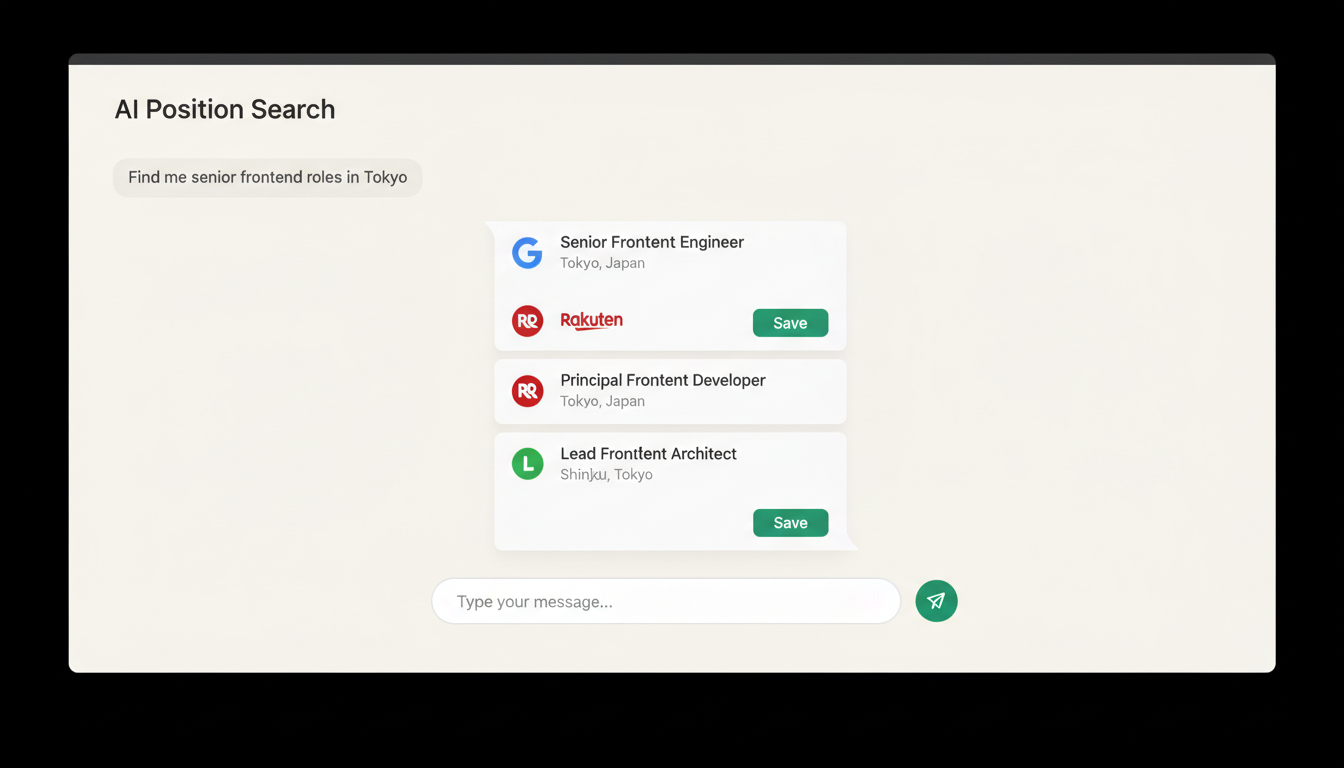Click the round Rakuten icon beside the Rakuten wordmark
This screenshot has height=768, width=1344.
[527, 321]
